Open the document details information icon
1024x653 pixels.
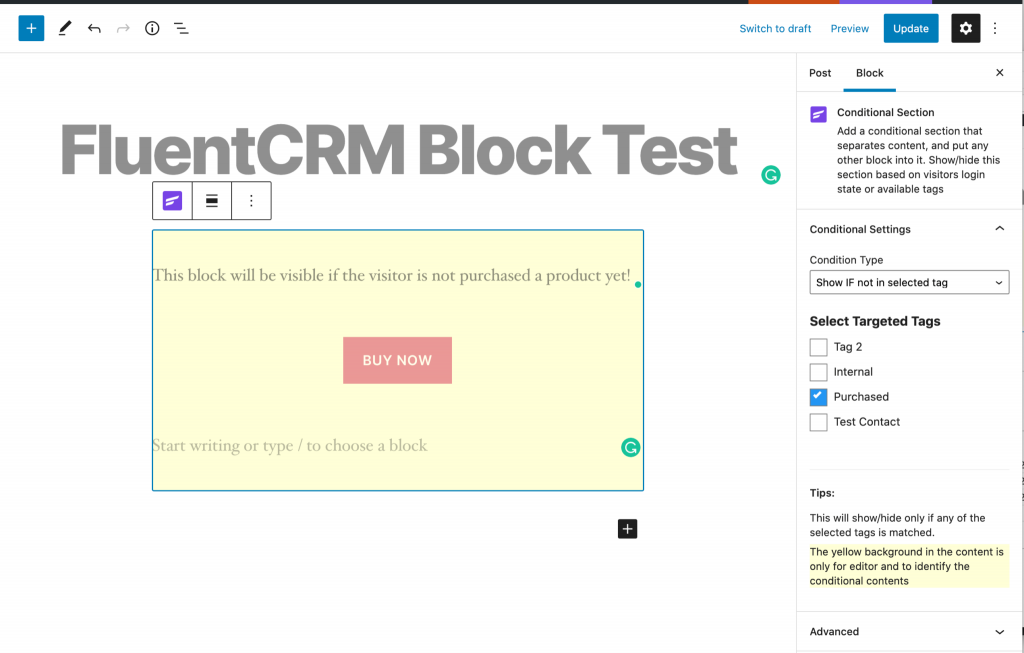coord(151,28)
